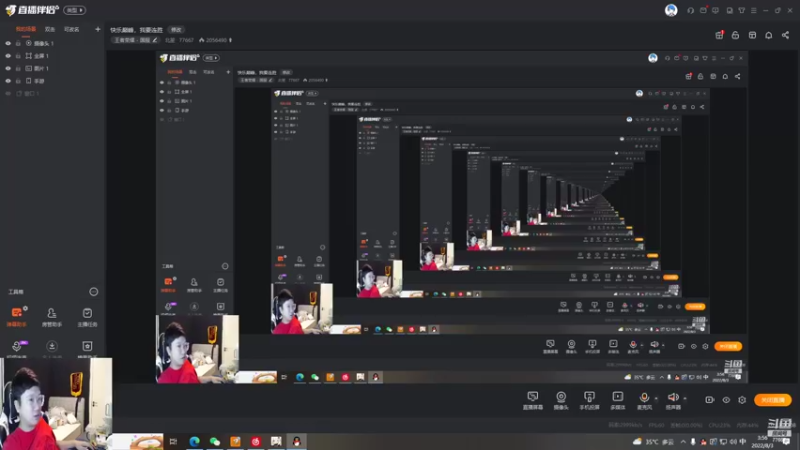
Task: Lock the 手游 layer in outermost list
Action: (x=18, y=81)
